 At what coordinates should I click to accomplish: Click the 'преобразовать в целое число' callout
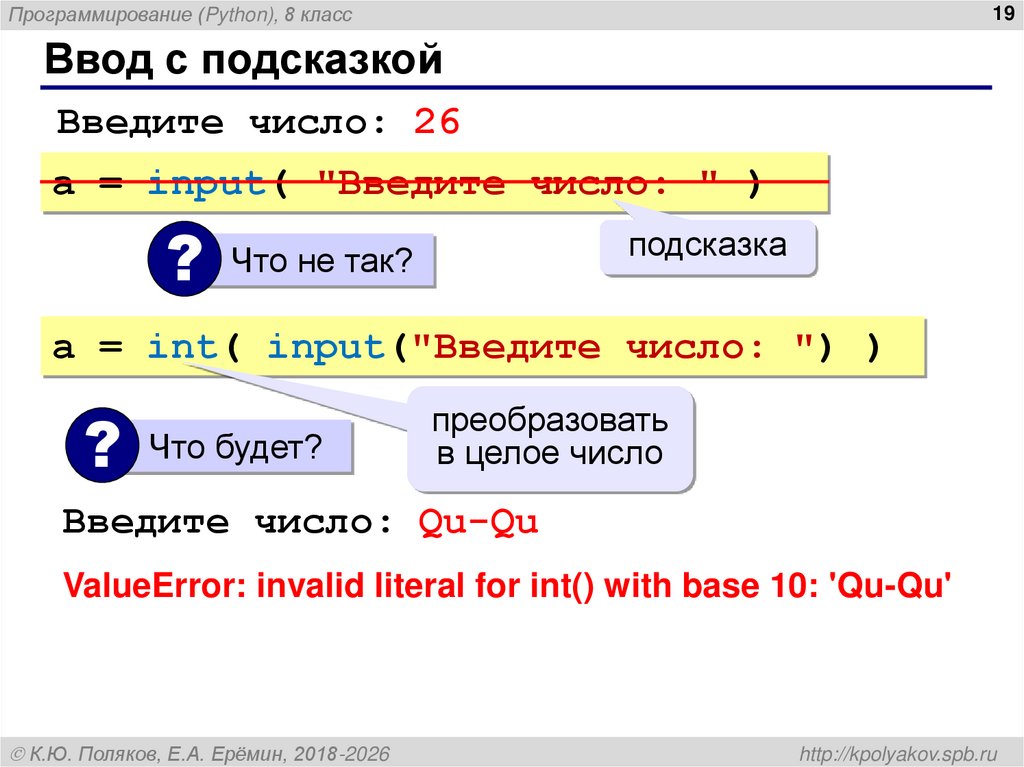point(550,438)
